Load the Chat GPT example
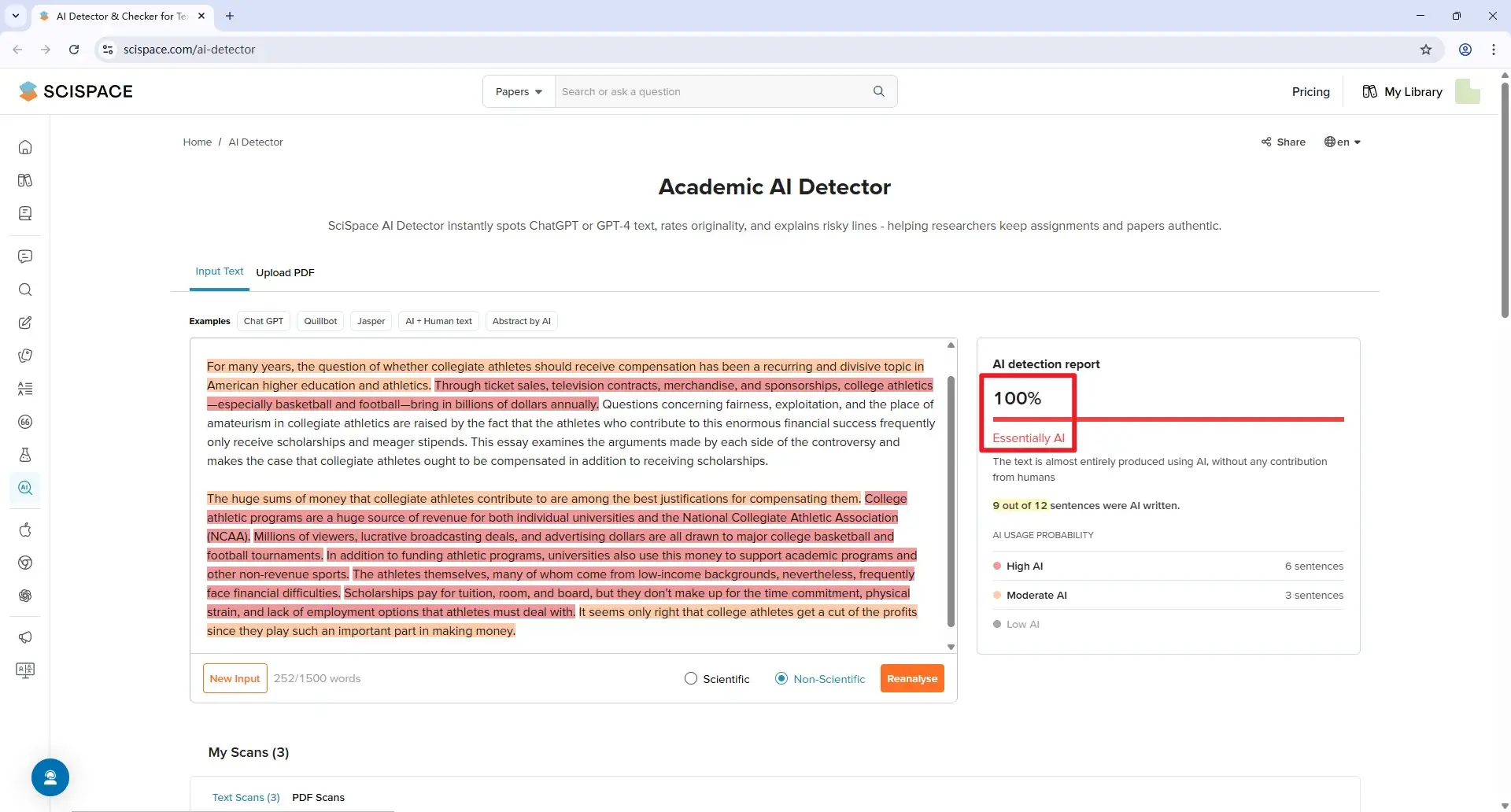Image resolution: width=1511 pixels, height=812 pixels. point(264,321)
